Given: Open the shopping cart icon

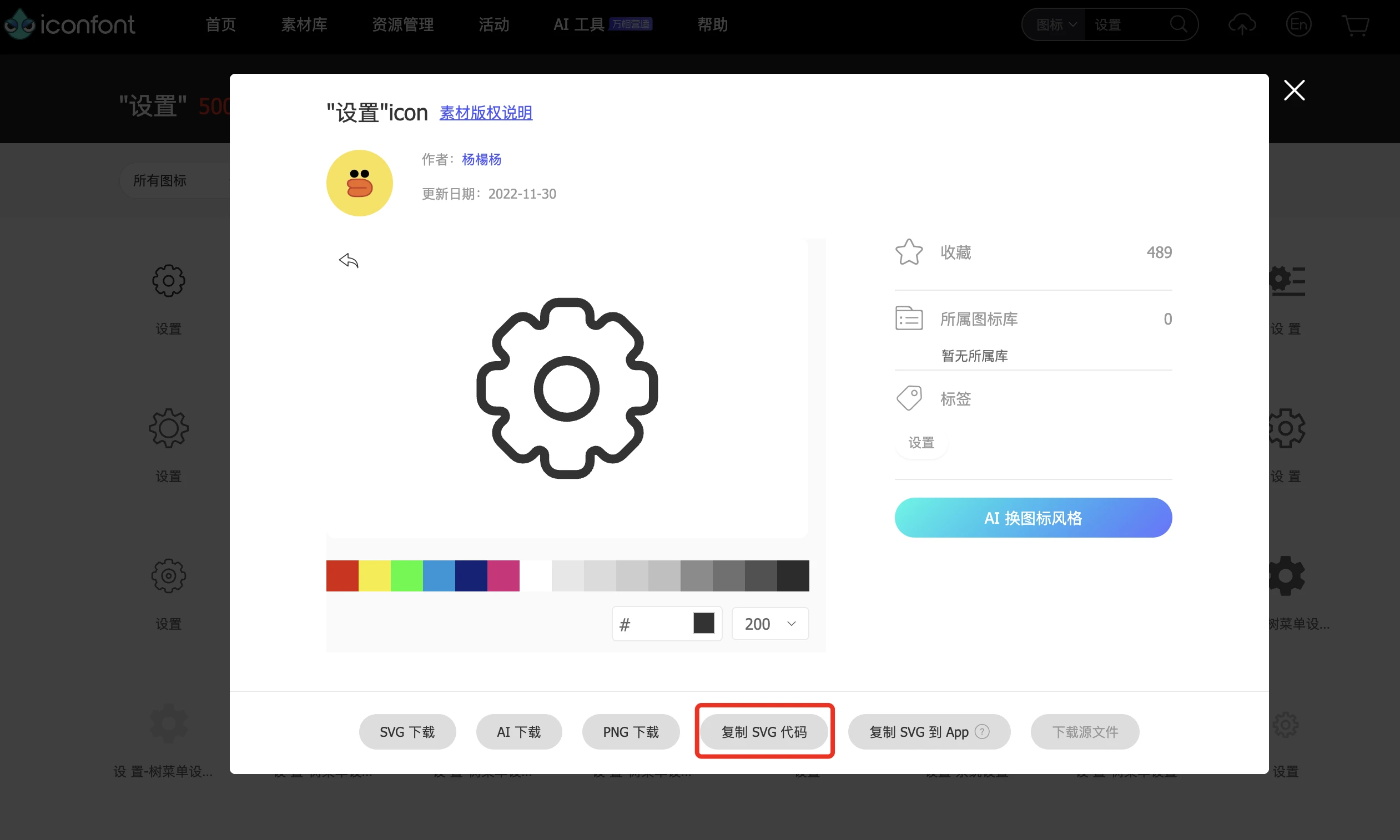Looking at the screenshot, I should coord(1356,26).
